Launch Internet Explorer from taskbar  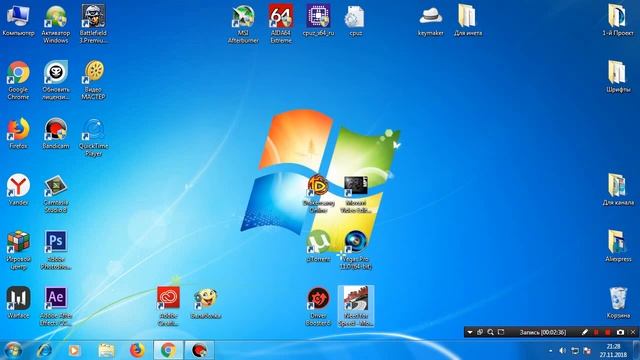[44, 350]
